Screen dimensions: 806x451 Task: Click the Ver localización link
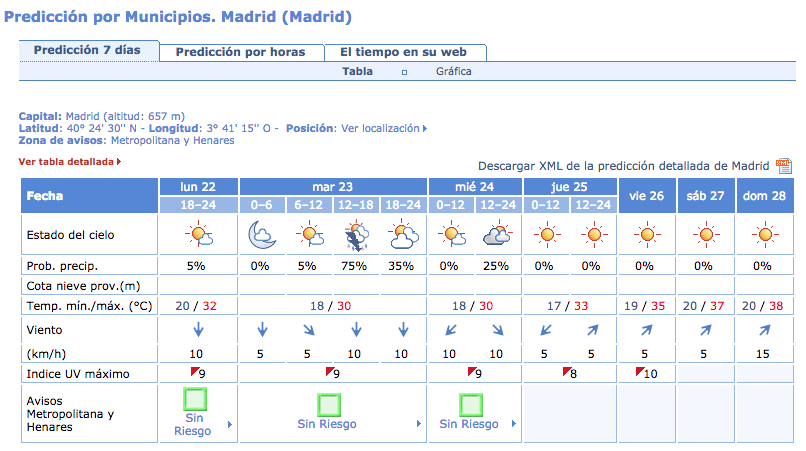point(384,129)
